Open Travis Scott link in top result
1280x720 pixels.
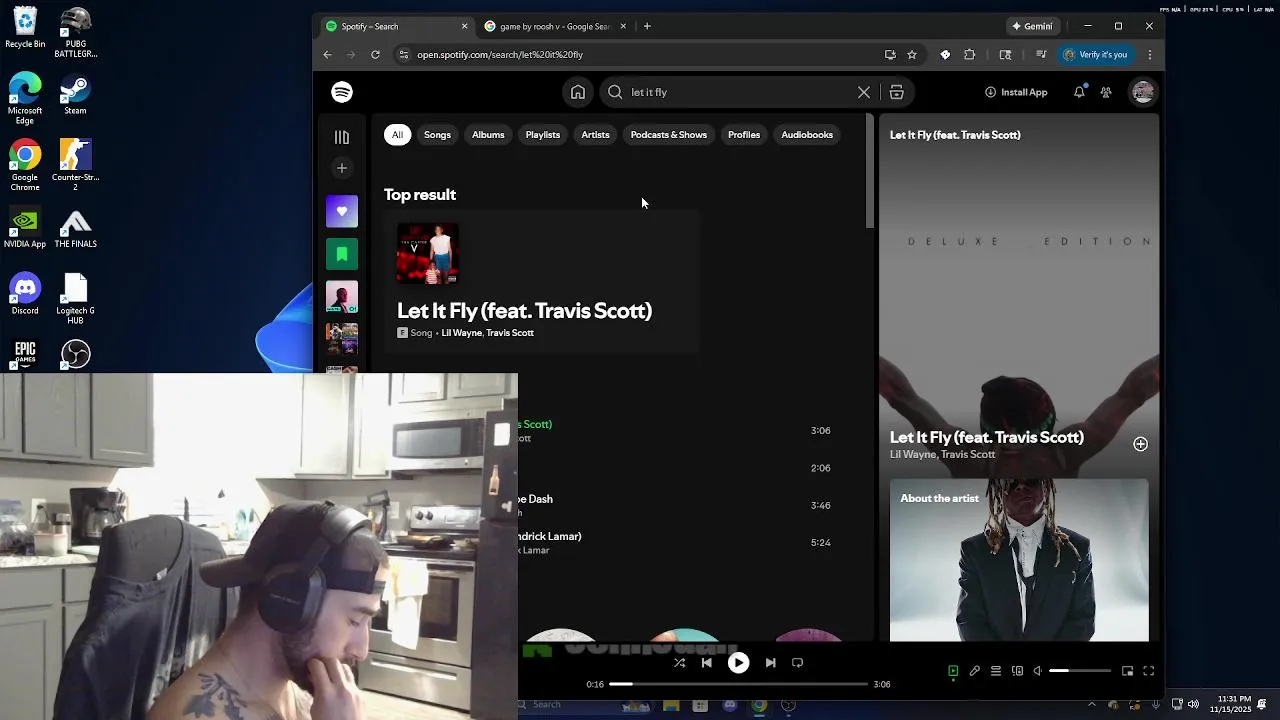(510, 333)
